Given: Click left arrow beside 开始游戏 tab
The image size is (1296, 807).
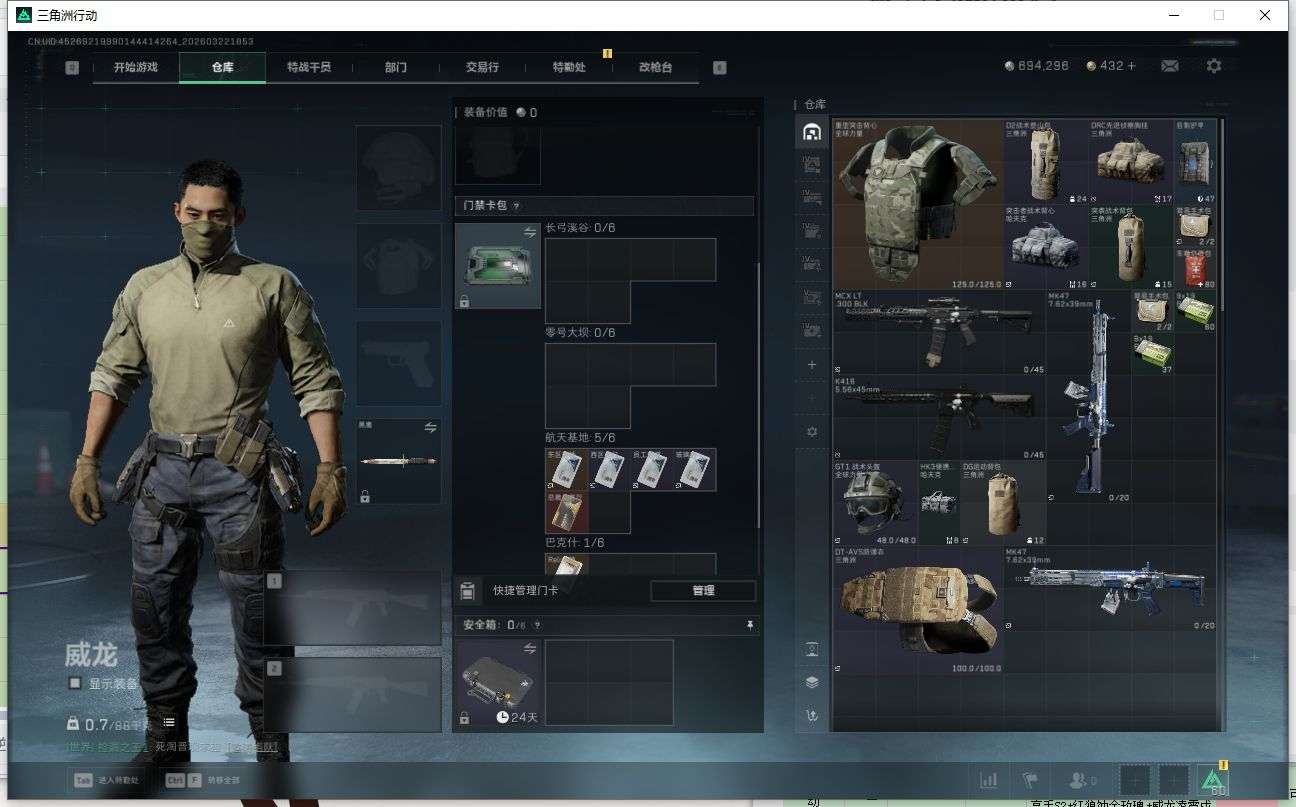Looking at the screenshot, I should pyautogui.click(x=72, y=68).
